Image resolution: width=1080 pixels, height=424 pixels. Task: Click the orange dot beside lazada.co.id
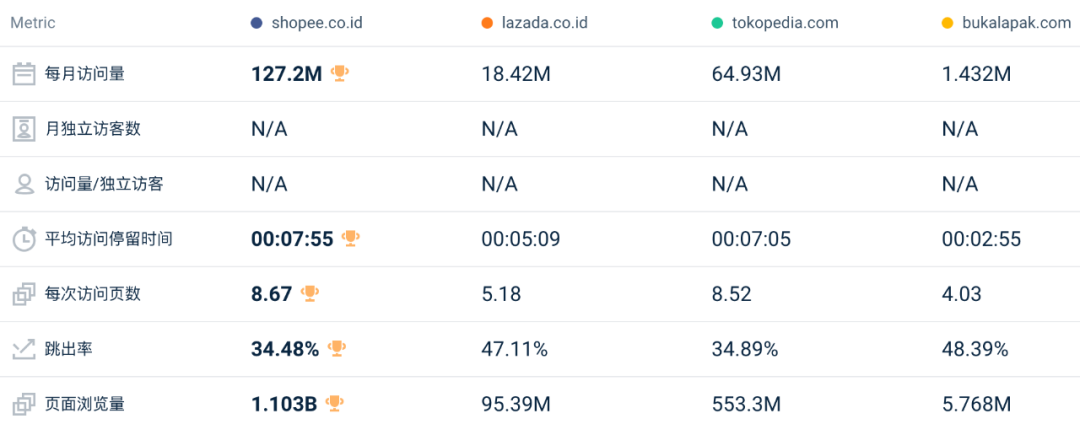coord(487,23)
